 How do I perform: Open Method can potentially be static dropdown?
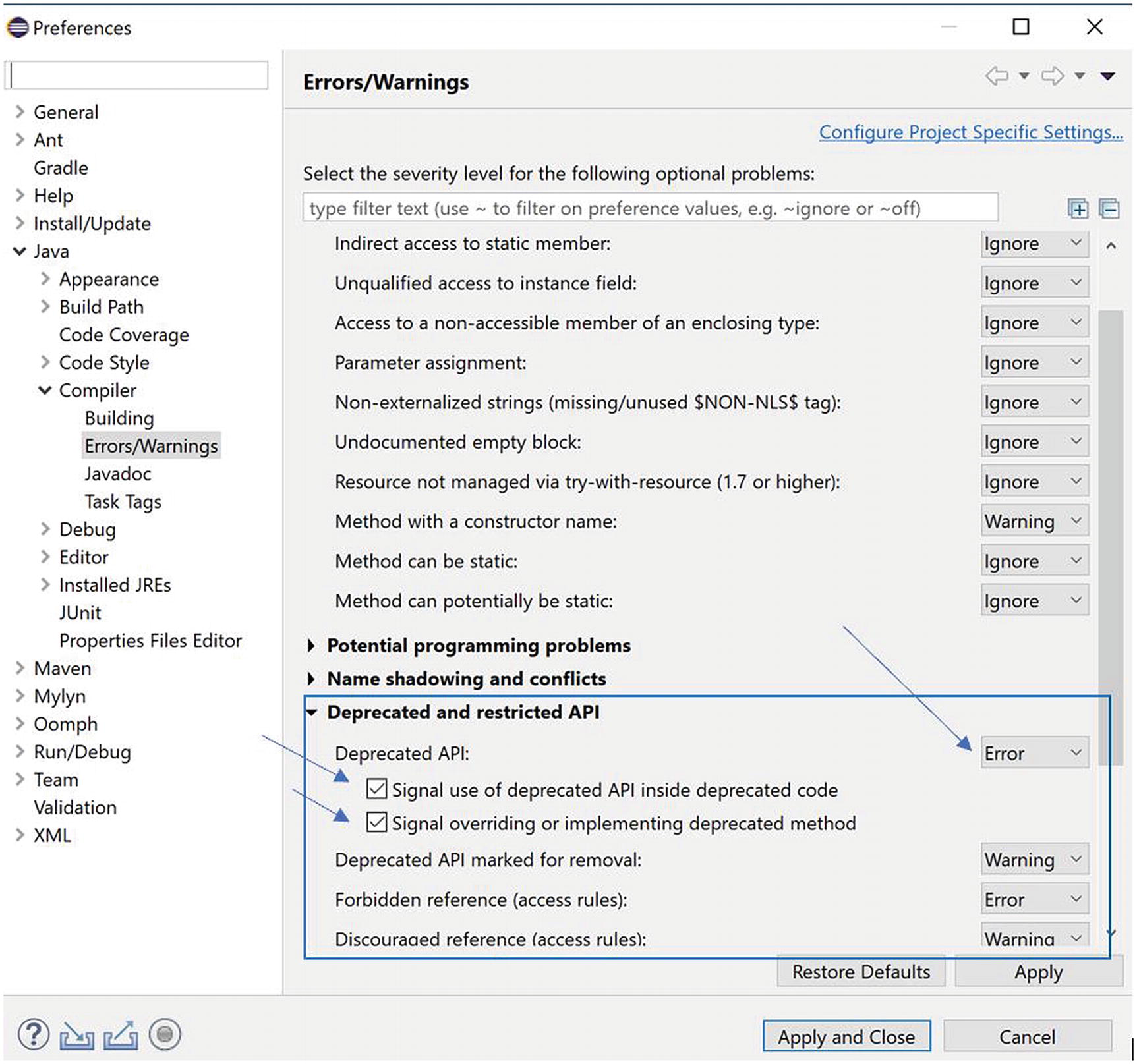[1034, 600]
